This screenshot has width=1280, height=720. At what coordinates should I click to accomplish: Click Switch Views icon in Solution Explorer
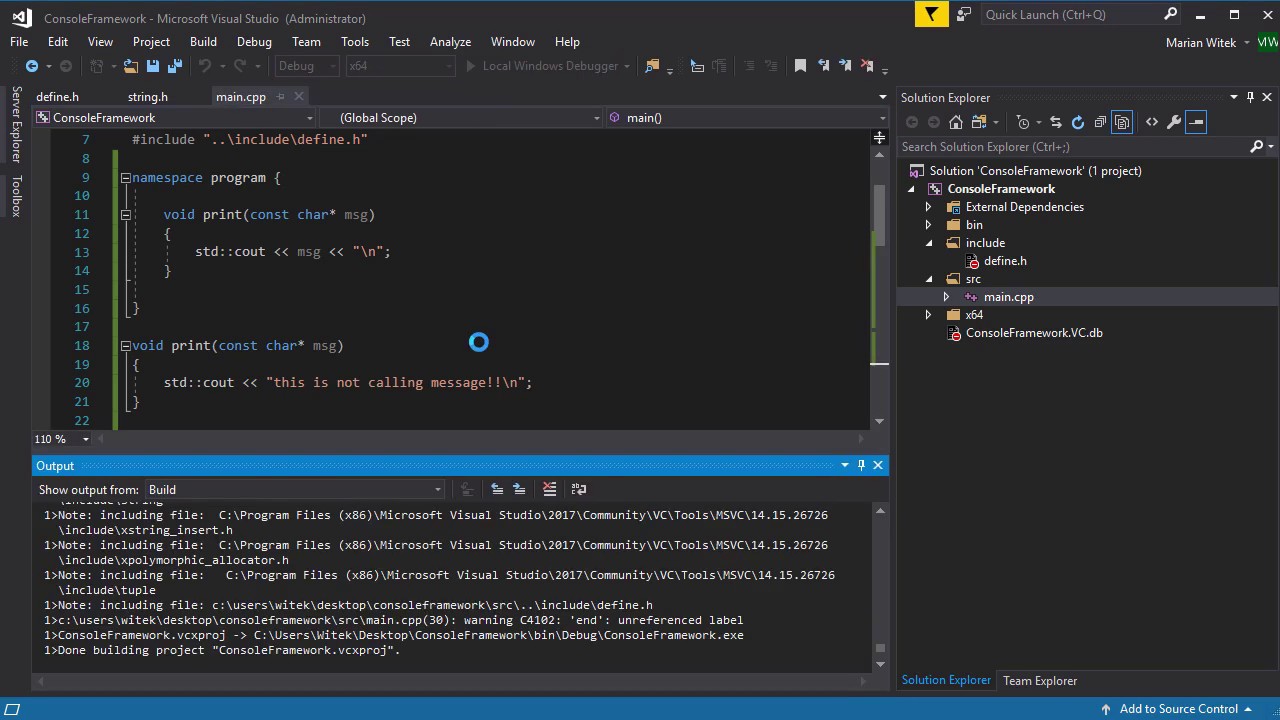pyautogui.click(x=979, y=122)
